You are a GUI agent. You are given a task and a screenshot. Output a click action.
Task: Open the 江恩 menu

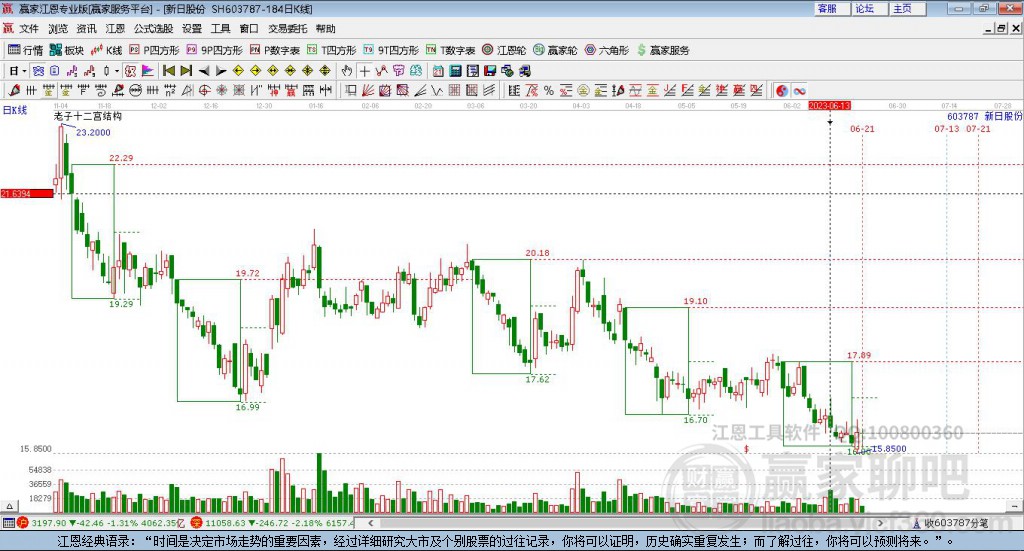(x=115, y=29)
